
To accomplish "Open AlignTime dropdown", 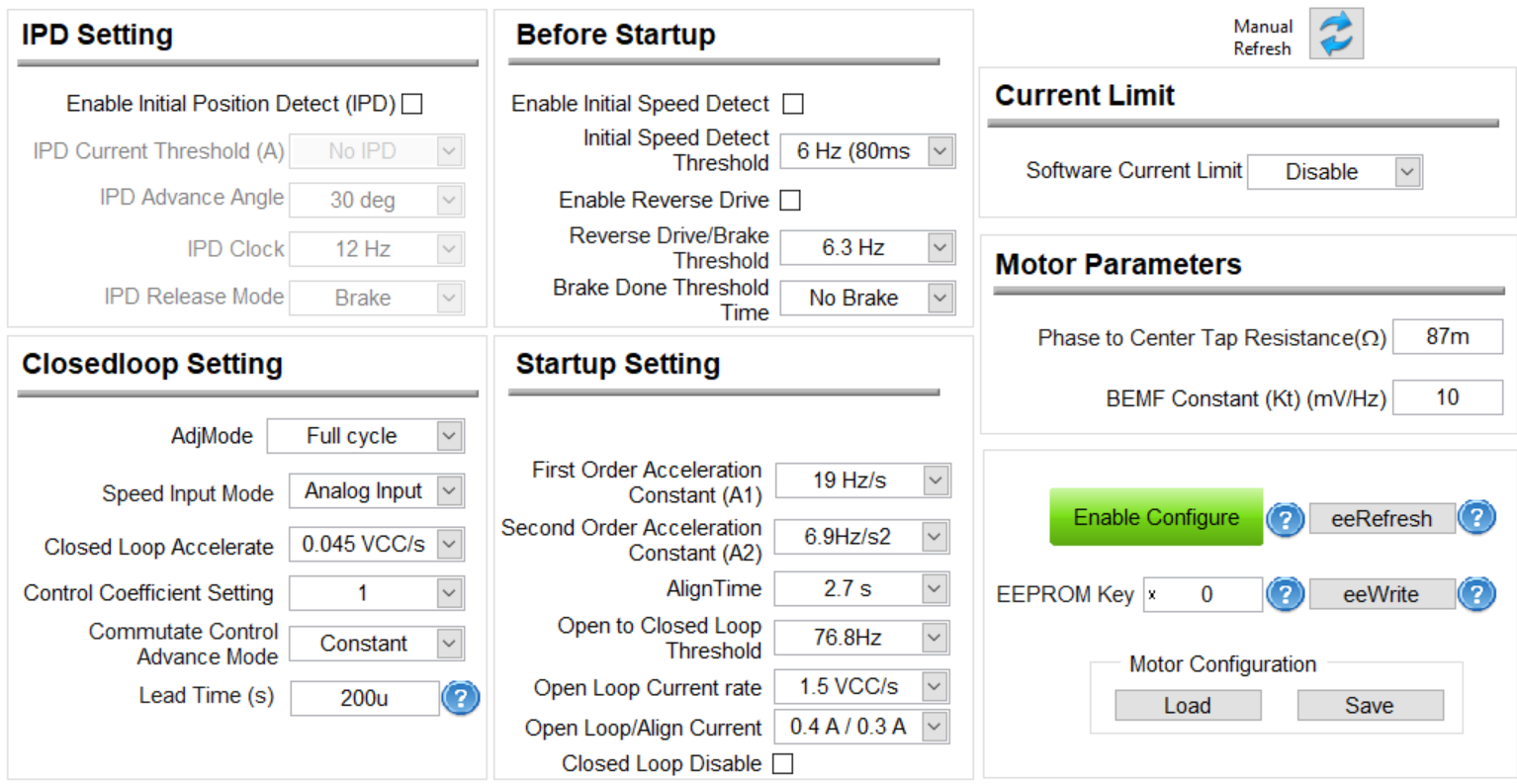I will click(x=862, y=589).
